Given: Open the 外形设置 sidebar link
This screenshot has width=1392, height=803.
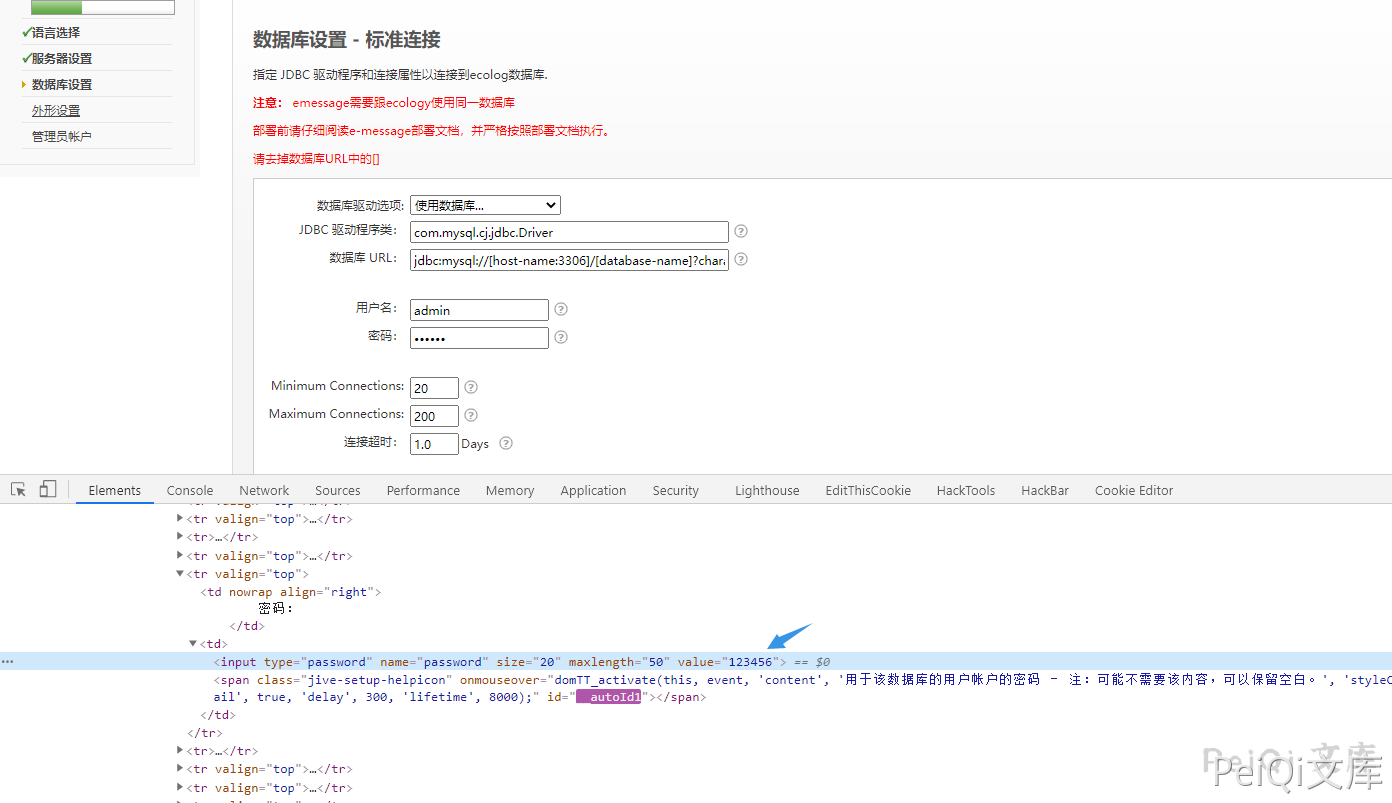Looking at the screenshot, I should point(56,111).
